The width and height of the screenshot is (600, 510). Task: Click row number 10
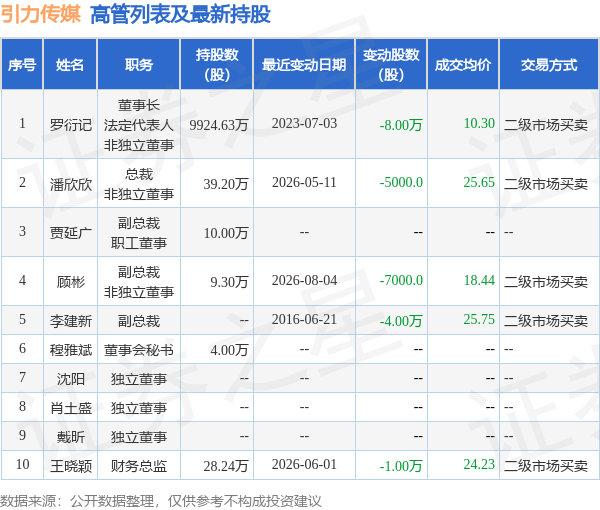(x=23, y=464)
